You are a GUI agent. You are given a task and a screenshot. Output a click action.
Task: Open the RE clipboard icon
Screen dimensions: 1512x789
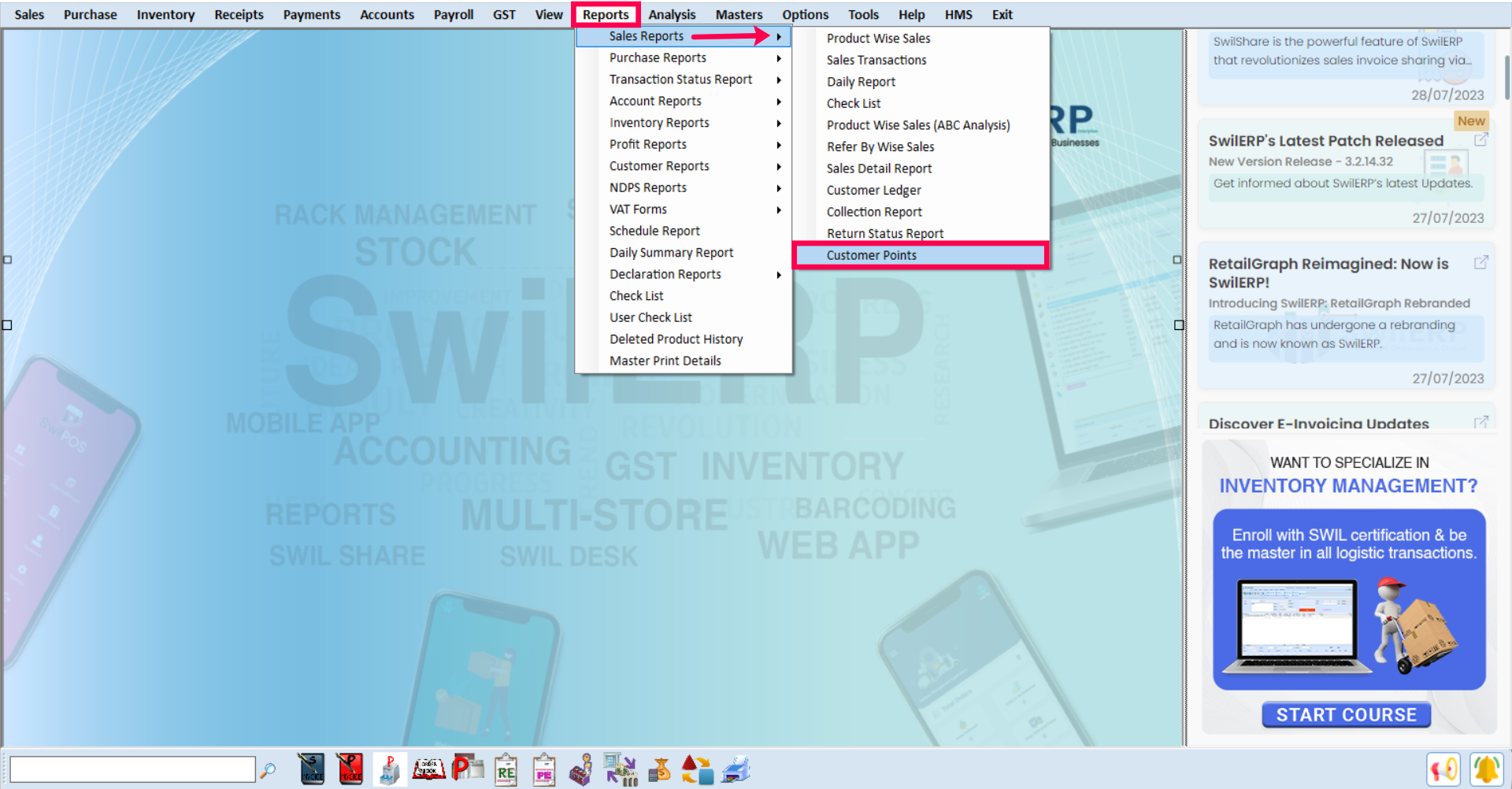[506, 769]
